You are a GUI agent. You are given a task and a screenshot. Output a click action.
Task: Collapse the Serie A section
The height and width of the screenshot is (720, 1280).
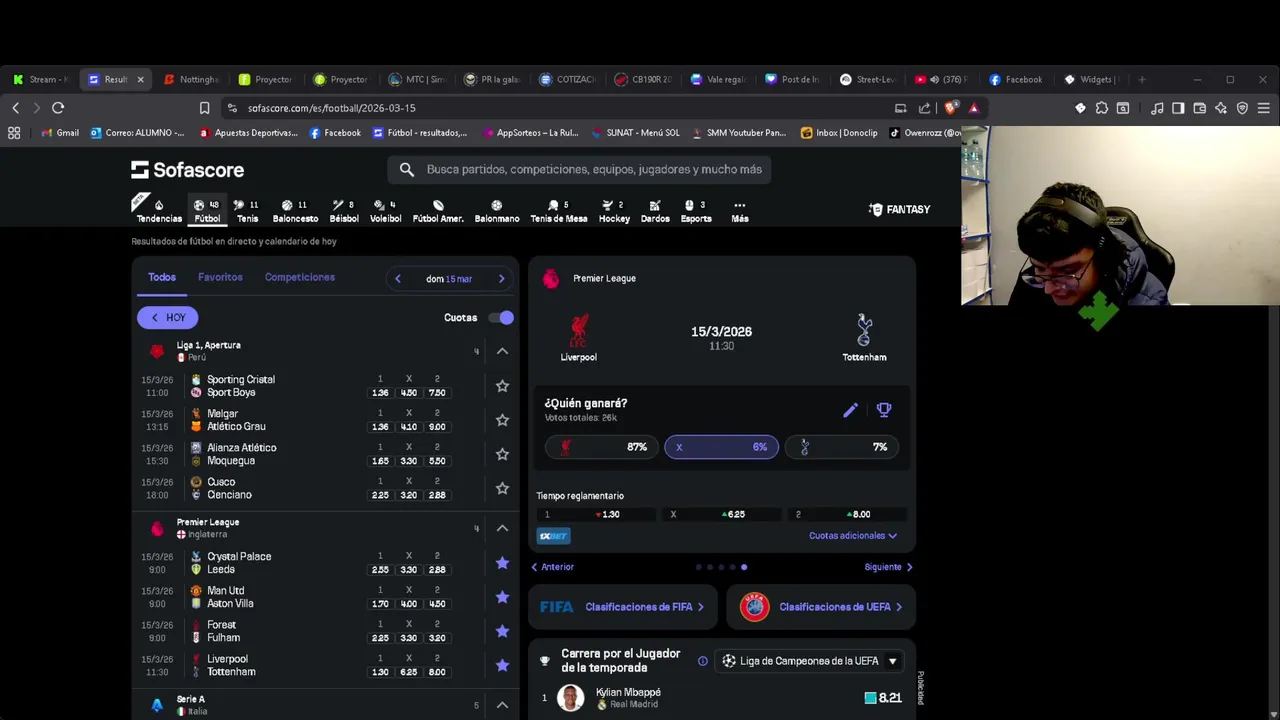[502, 705]
